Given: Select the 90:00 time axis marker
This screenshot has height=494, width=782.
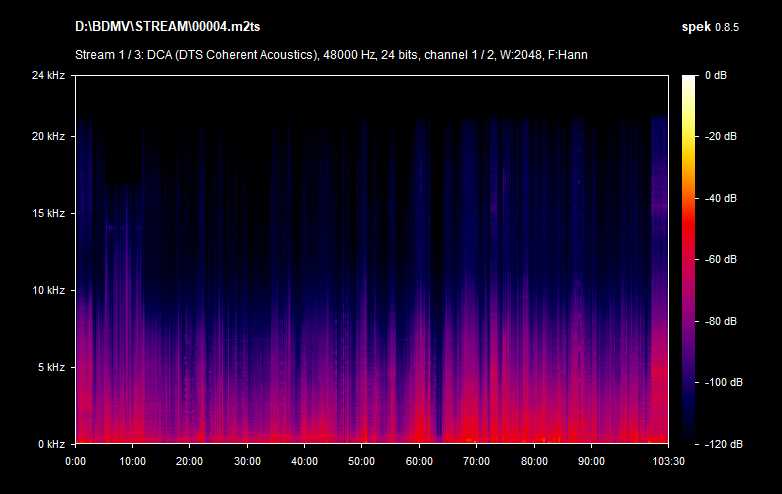Looking at the screenshot, I should 591,461.
